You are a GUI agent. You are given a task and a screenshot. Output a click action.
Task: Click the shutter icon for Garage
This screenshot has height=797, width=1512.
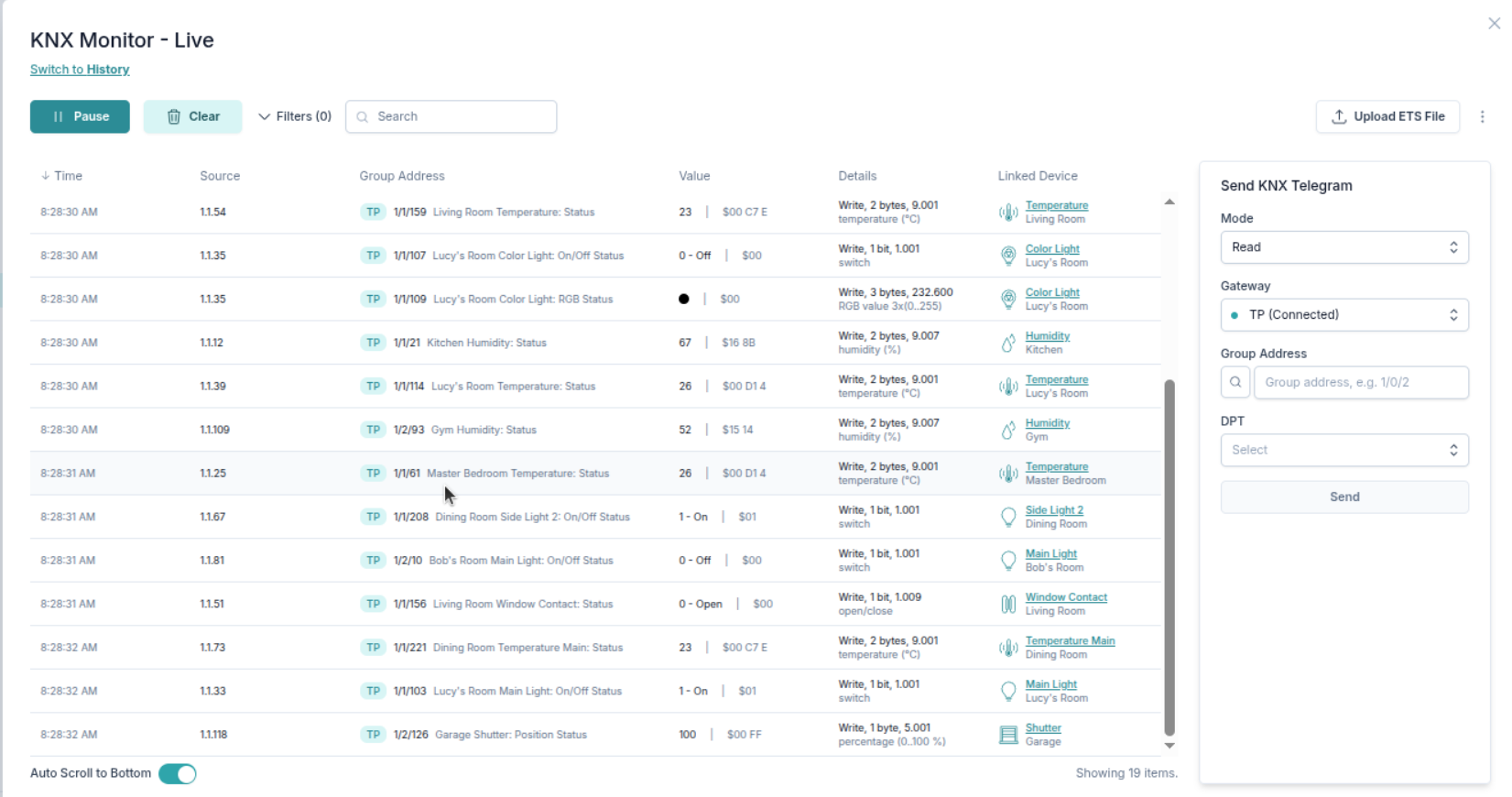1007,735
